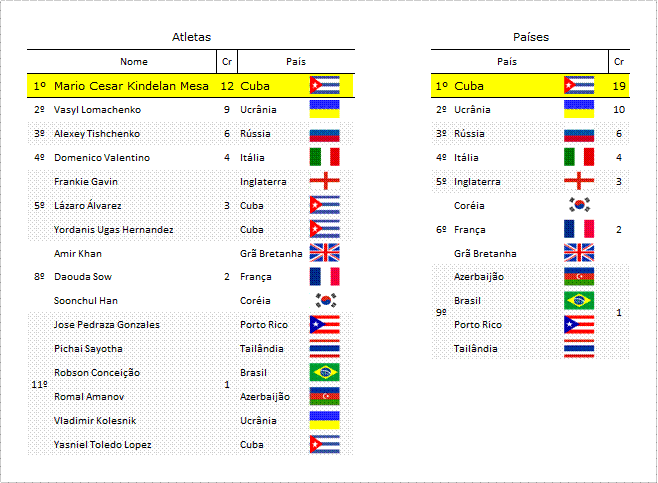The width and height of the screenshot is (658, 483).
Task: Click the Vasyl Lomachenko name cell
Action: [97, 110]
